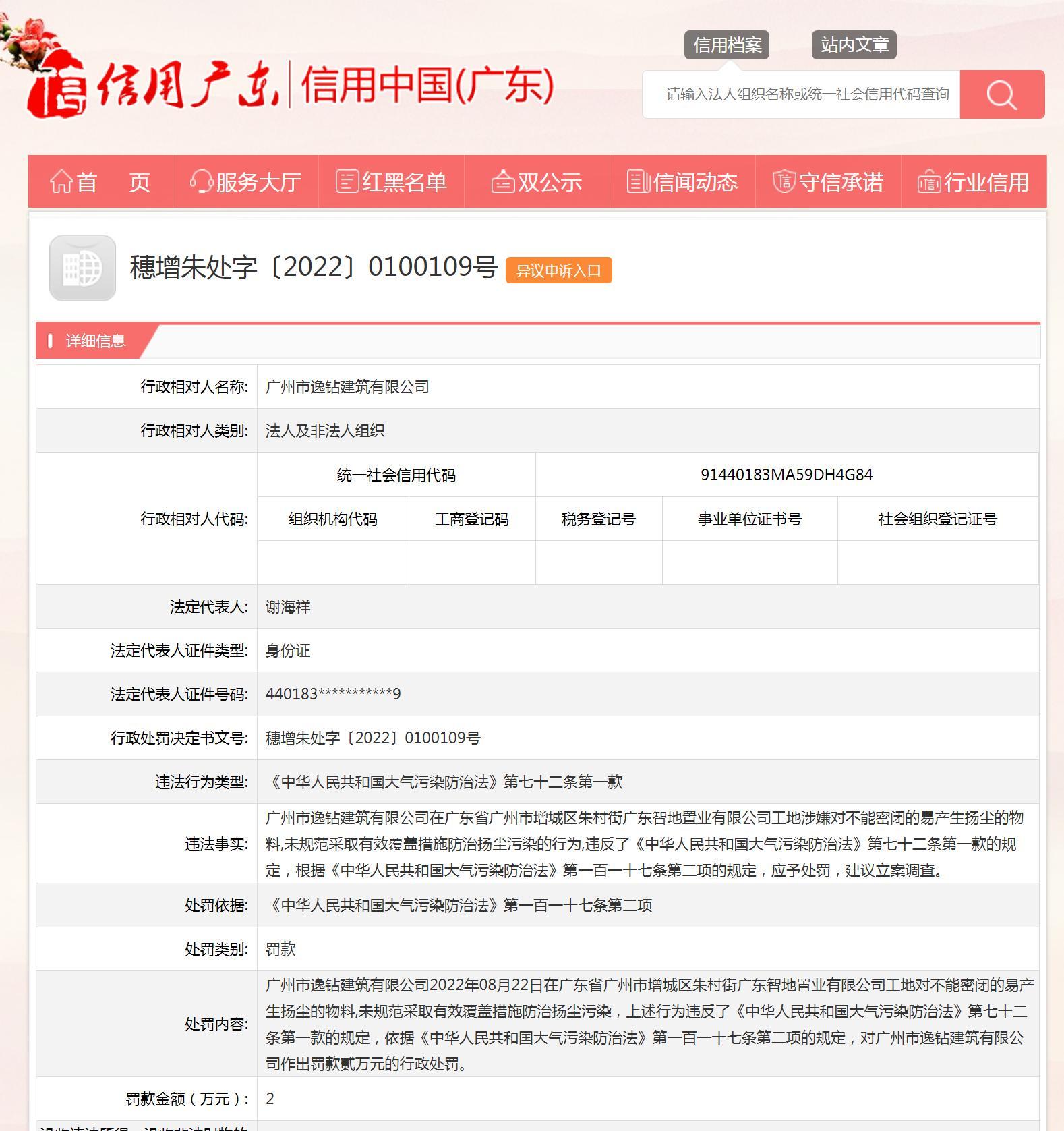Open the 信闻动态 menu item
Viewport: 1064px width, 1131px height.
tap(682, 181)
